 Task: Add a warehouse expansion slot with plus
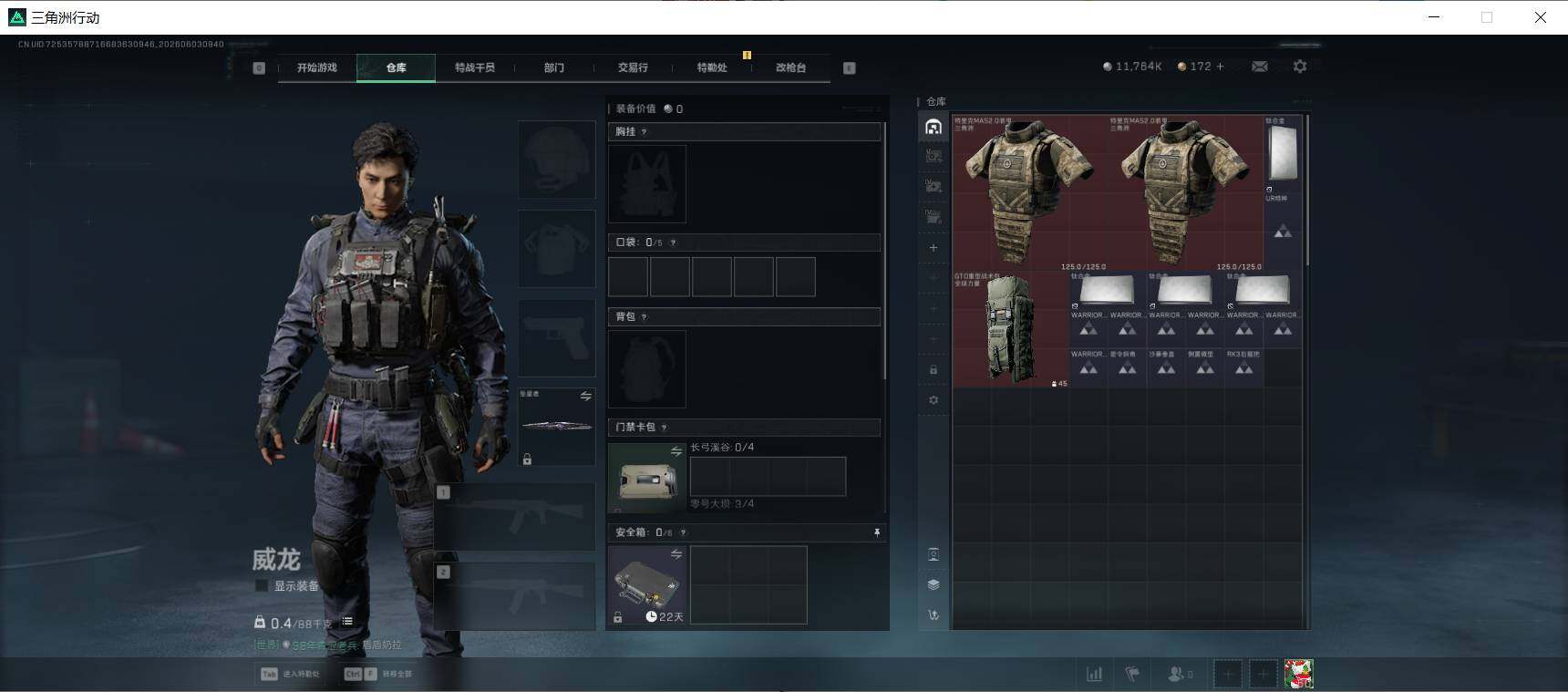(934, 248)
